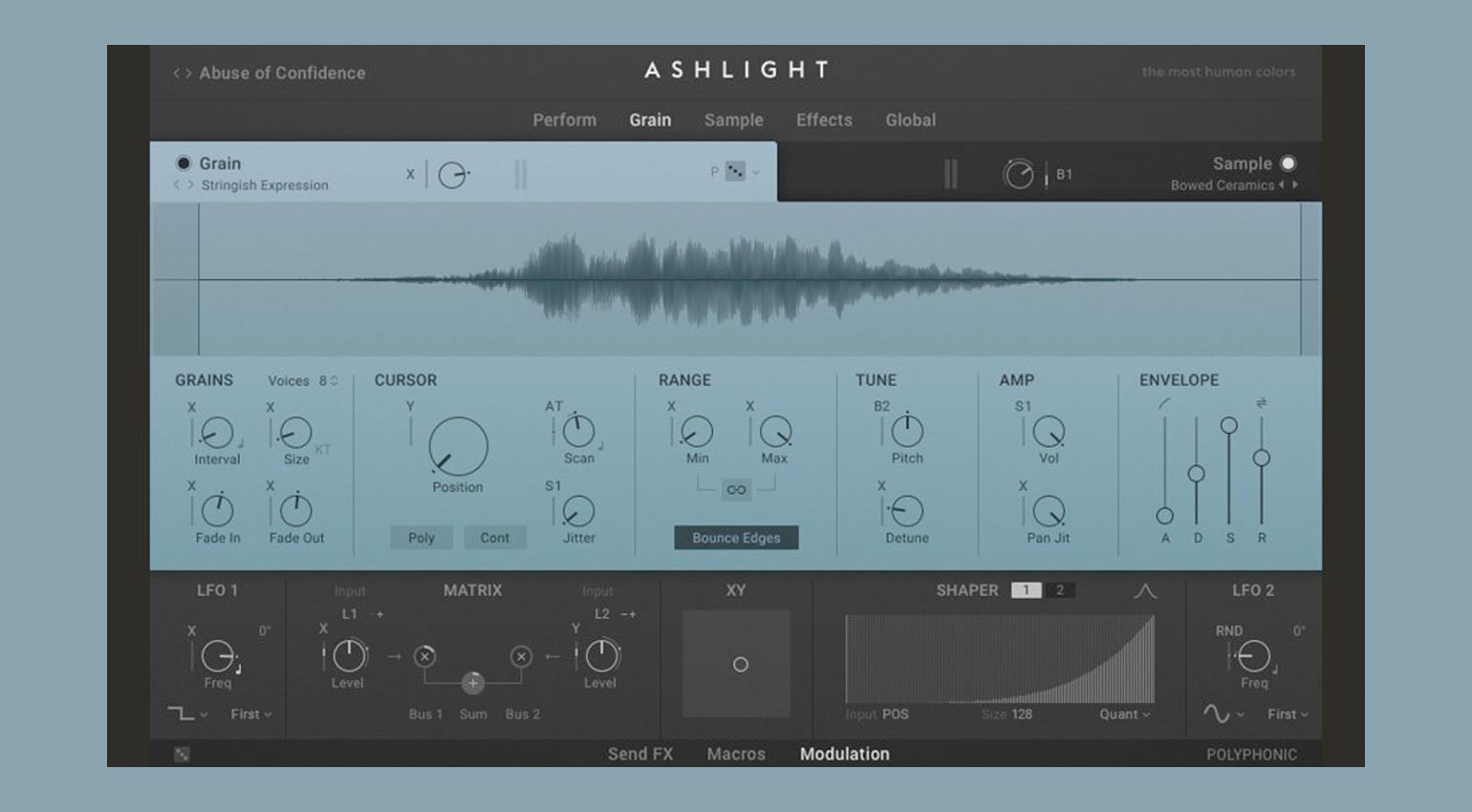Click the Fade In knob
The width and height of the screenshot is (1472, 812).
pos(217,511)
